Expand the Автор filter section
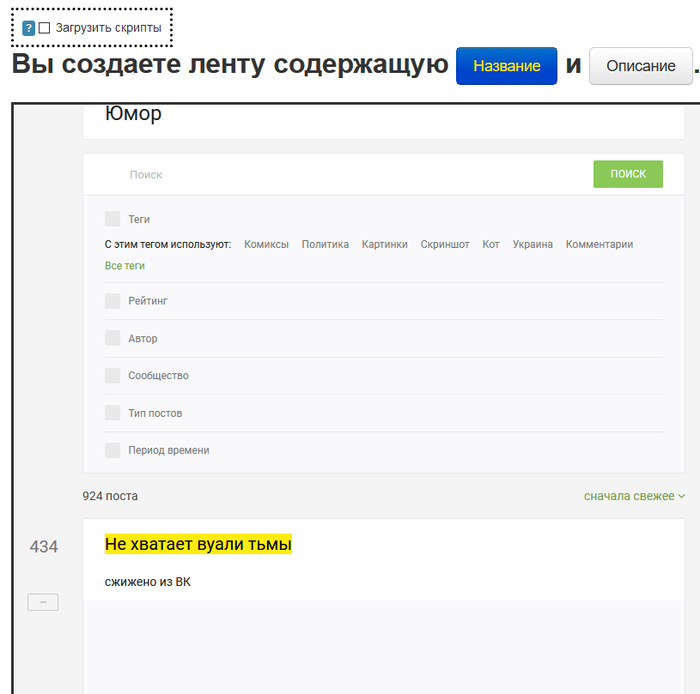700x694 pixels. 142,339
